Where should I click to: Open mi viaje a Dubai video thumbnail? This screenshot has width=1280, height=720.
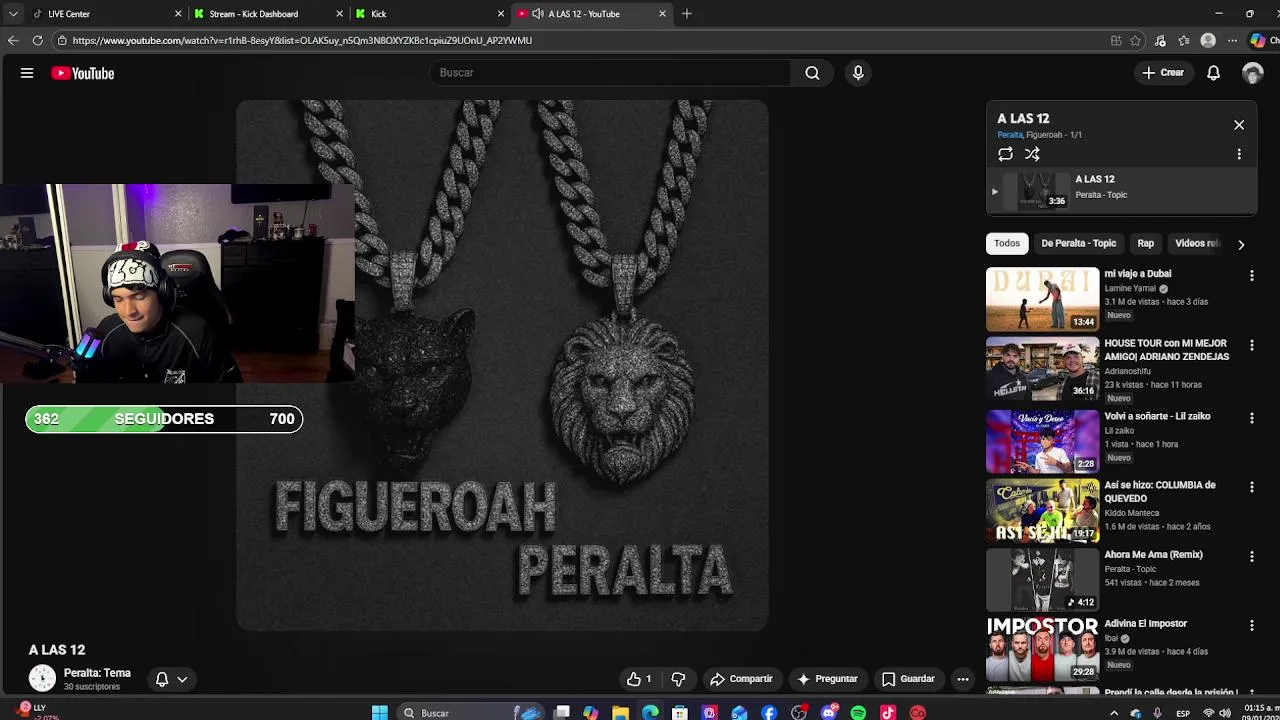click(x=1042, y=299)
